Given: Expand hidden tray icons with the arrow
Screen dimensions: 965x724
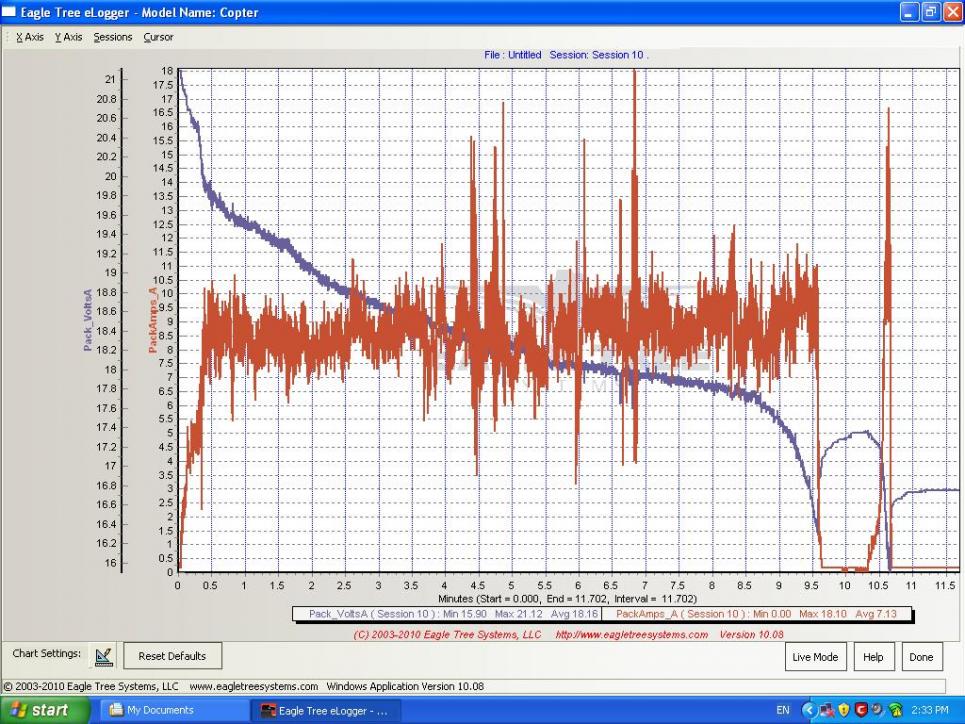Looking at the screenshot, I should coord(810,711).
